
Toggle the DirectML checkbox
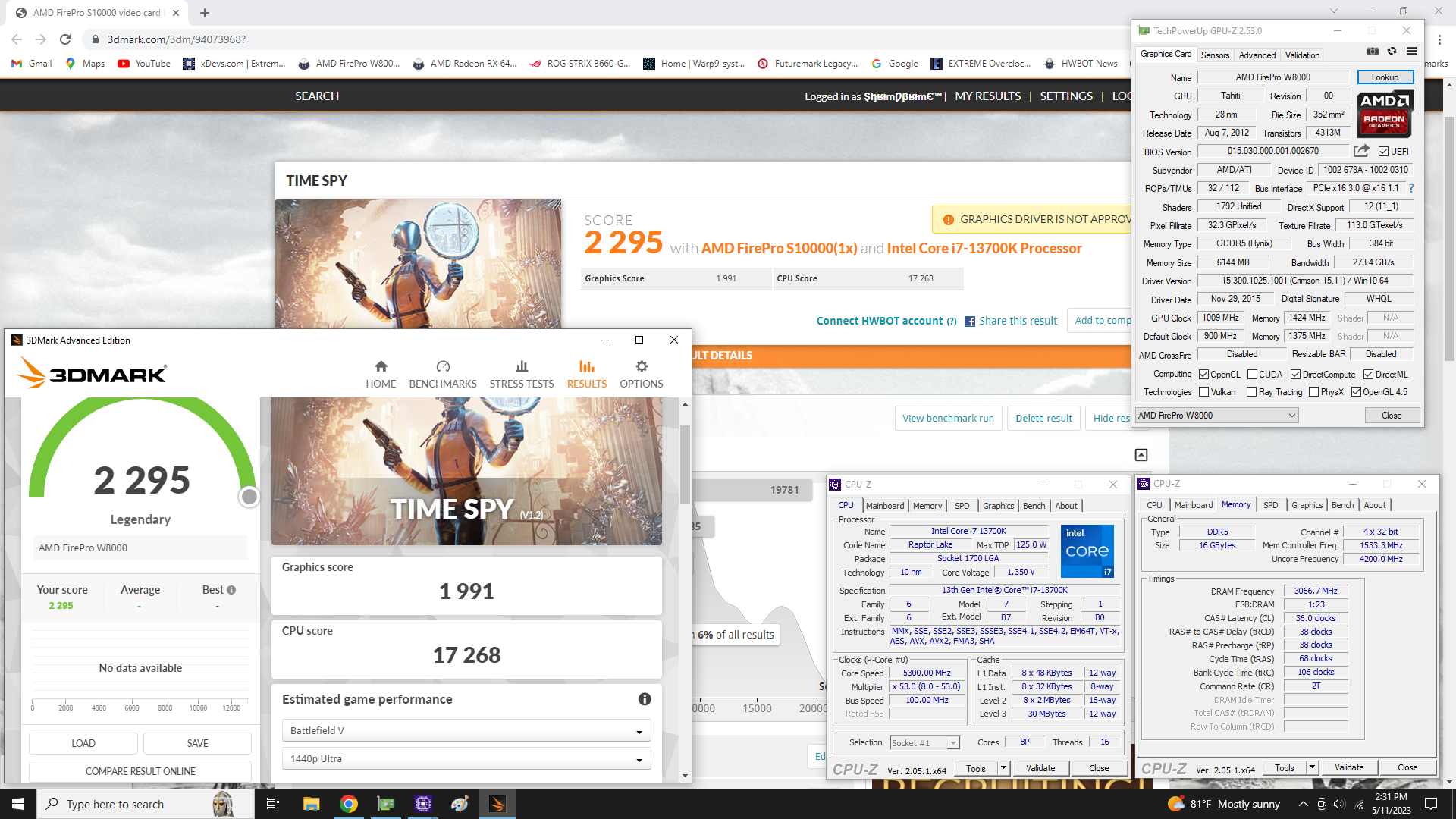click(1368, 375)
